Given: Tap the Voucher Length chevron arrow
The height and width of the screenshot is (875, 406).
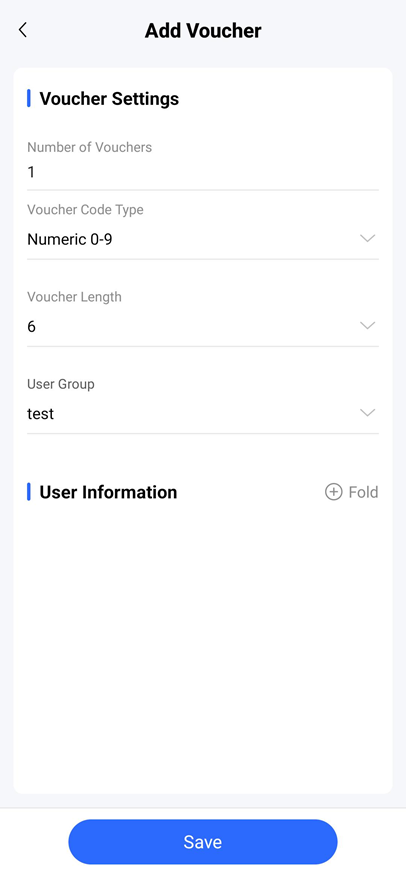Looking at the screenshot, I should 367,326.
